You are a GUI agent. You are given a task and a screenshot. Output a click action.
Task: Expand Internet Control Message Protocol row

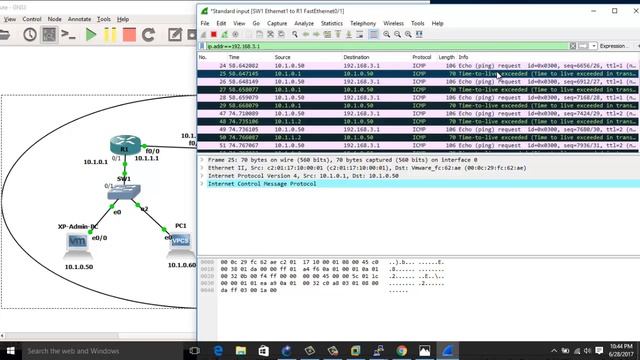(x=202, y=184)
